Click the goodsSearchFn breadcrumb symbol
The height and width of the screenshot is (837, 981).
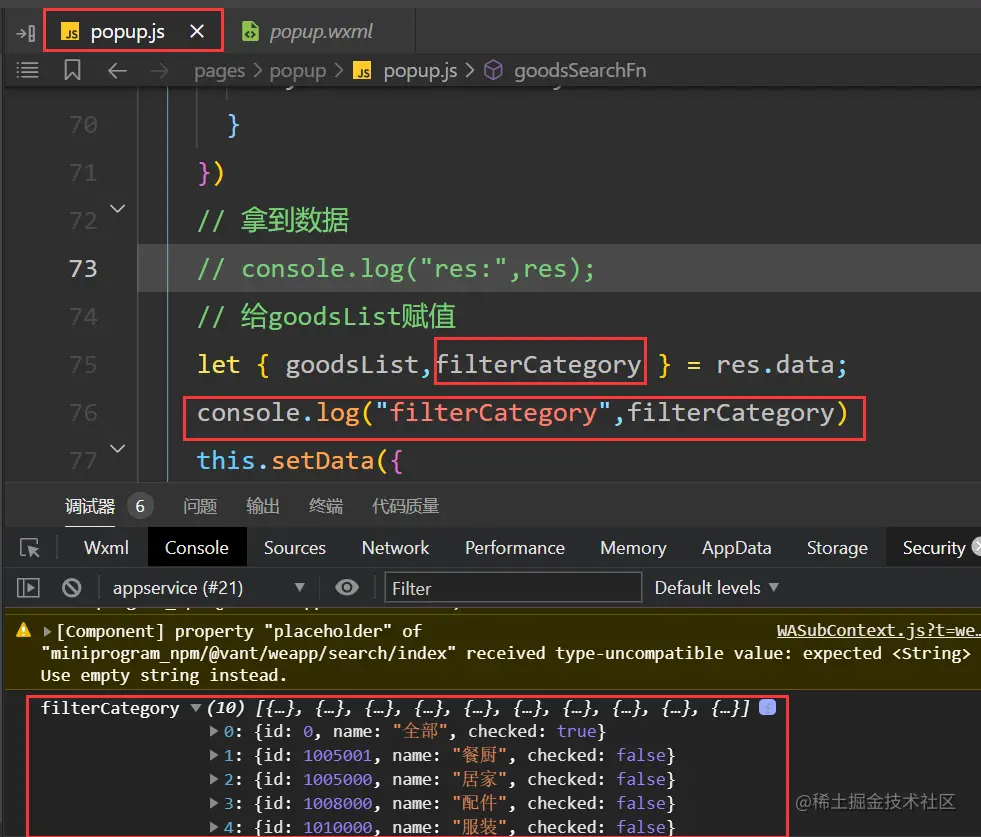click(x=580, y=71)
